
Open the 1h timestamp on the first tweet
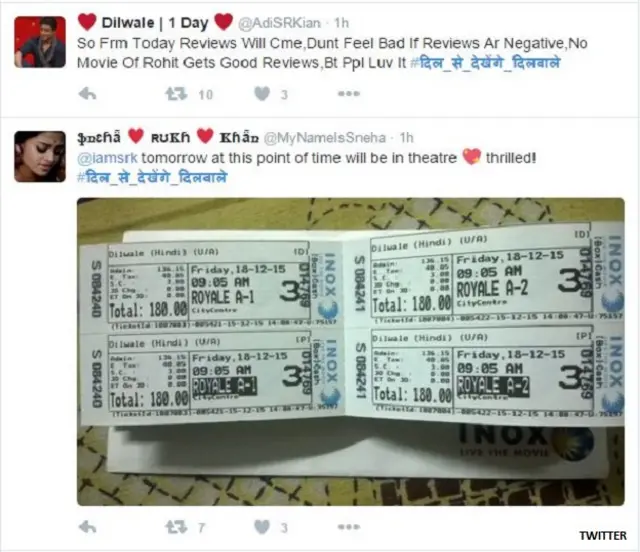342,23
